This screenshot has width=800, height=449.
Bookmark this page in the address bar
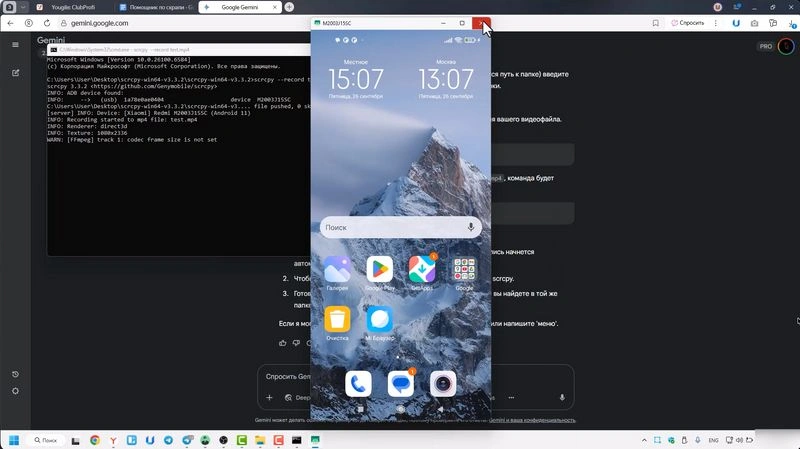(656, 23)
